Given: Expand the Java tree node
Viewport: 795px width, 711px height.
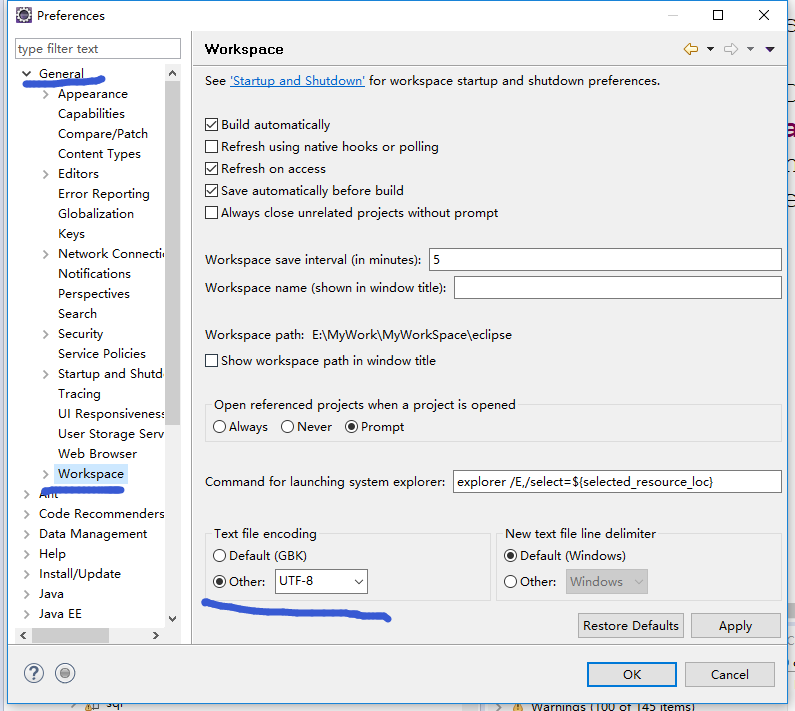Looking at the screenshot, I should pyautogui.click(x=26, y=594).
